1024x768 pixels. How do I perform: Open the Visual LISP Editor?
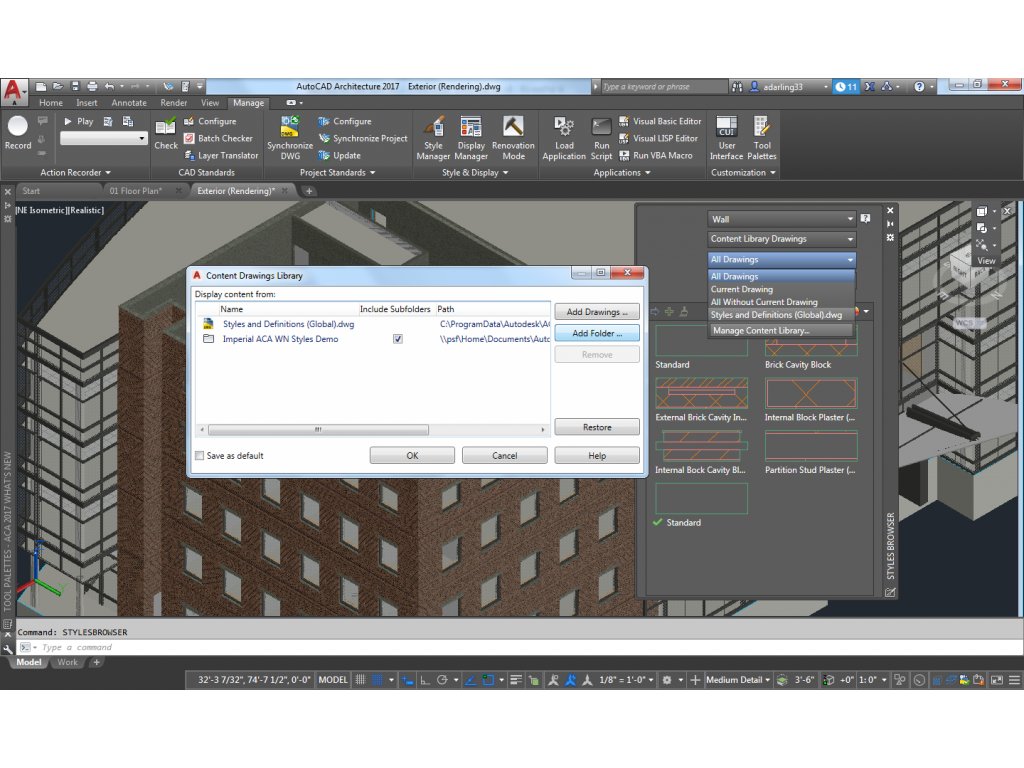(658, 138)
